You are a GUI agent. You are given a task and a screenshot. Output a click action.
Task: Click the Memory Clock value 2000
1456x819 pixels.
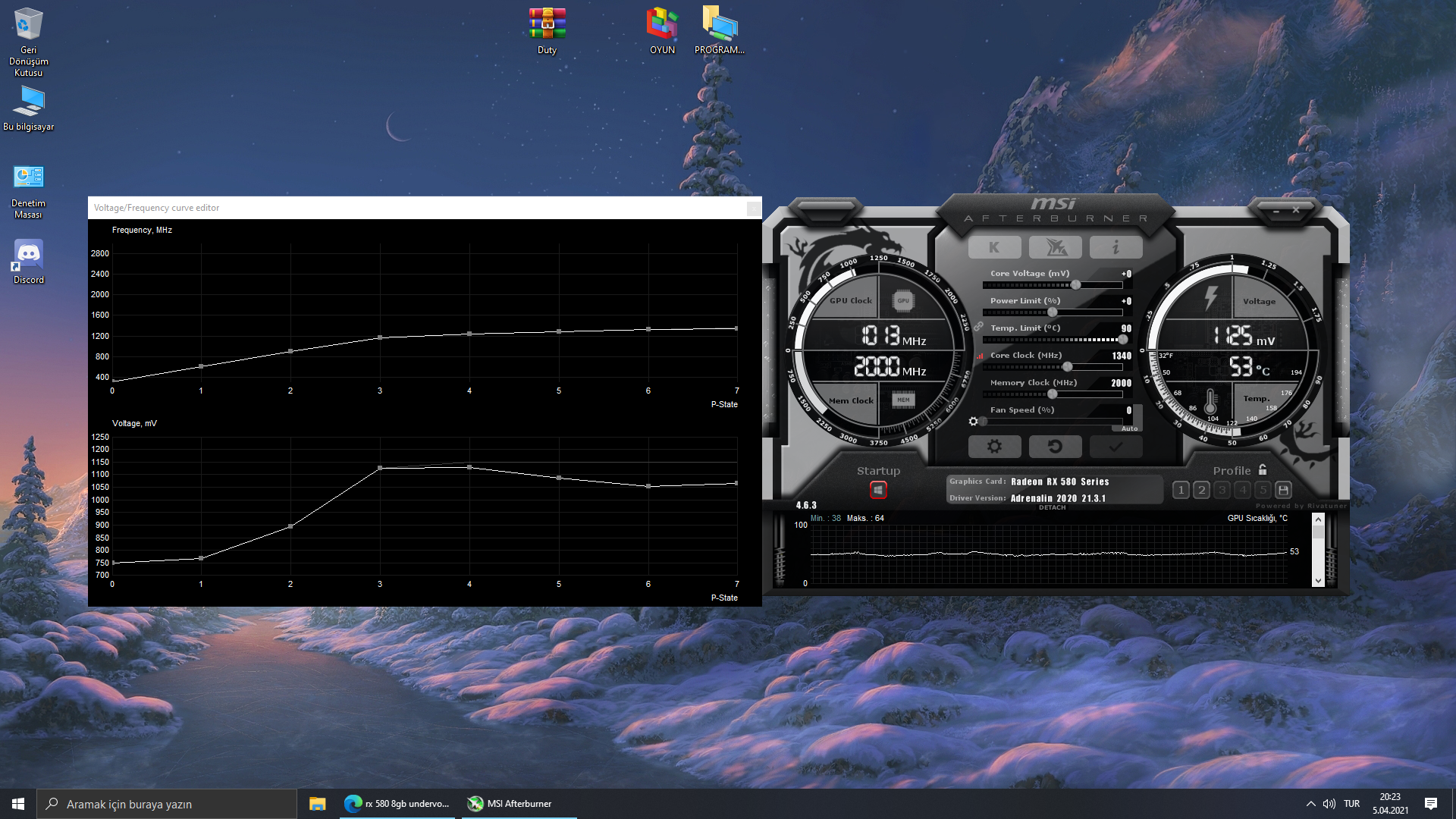tap(1122, 383)
